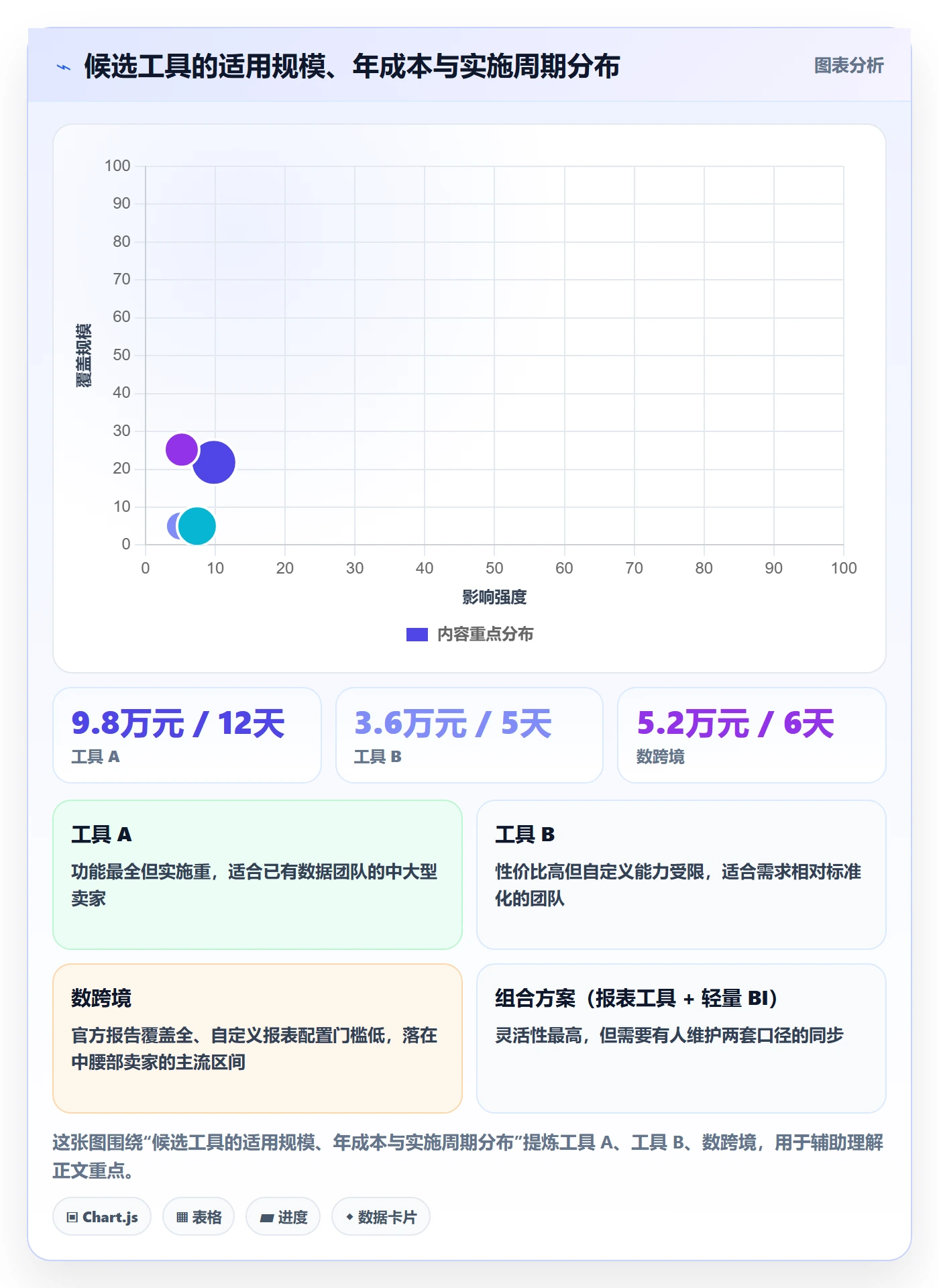Click the summary paragraph starting 这张图围绕

[x=468, y=1157]
